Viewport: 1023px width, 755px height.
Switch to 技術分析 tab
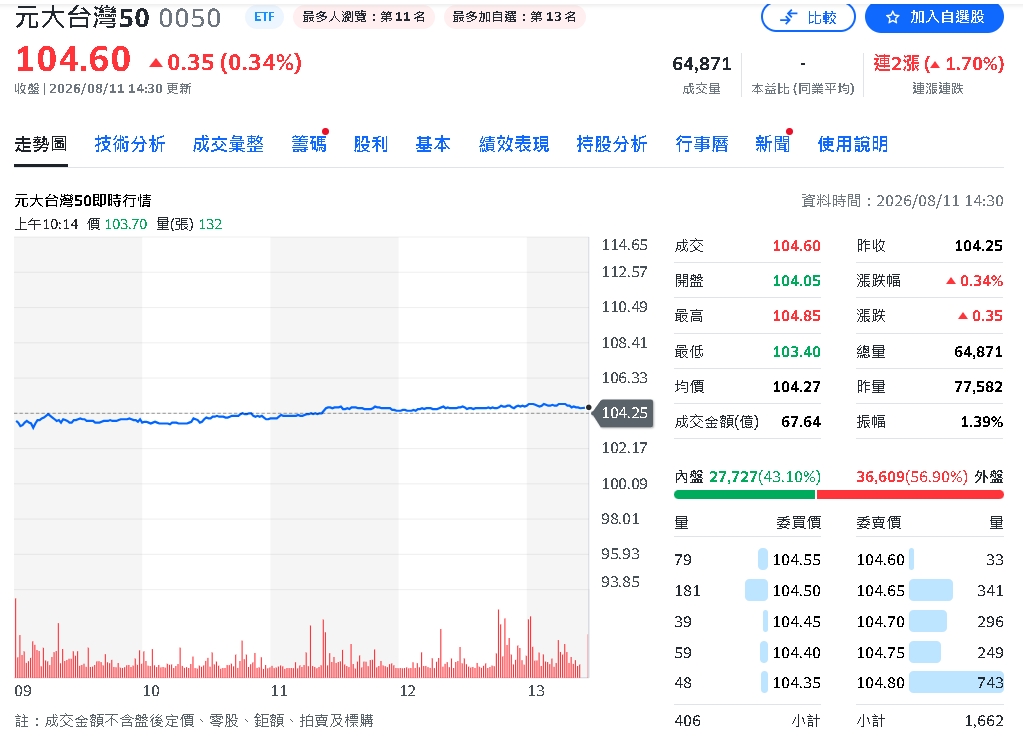[x=130, y=144]
